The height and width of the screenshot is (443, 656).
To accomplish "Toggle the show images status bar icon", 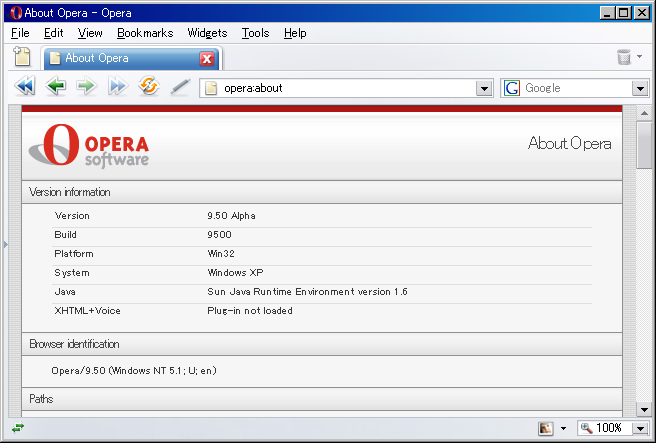I will (546, 428).
